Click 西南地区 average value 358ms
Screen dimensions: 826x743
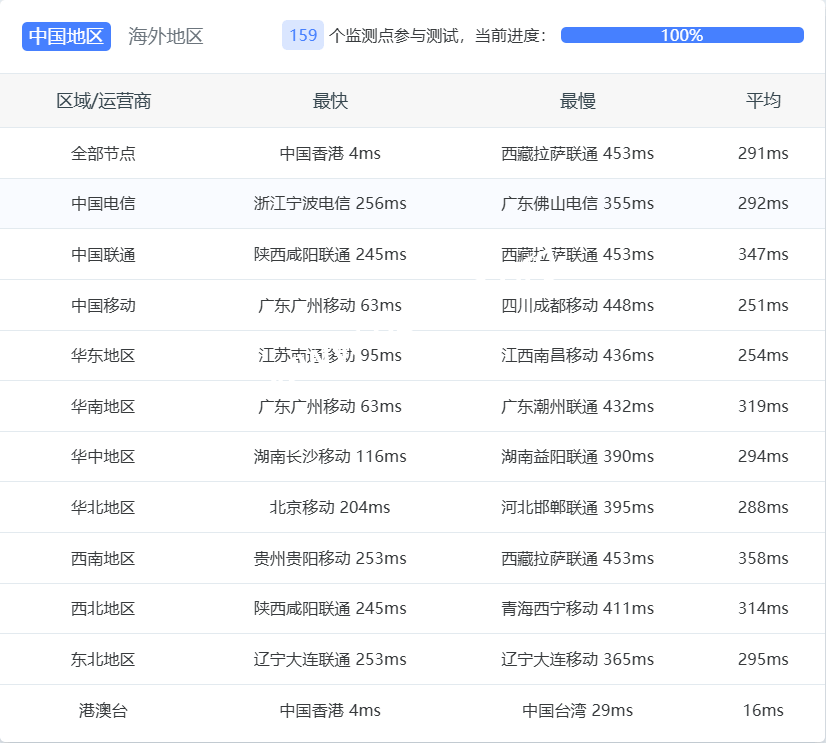(x=763, y=559)
